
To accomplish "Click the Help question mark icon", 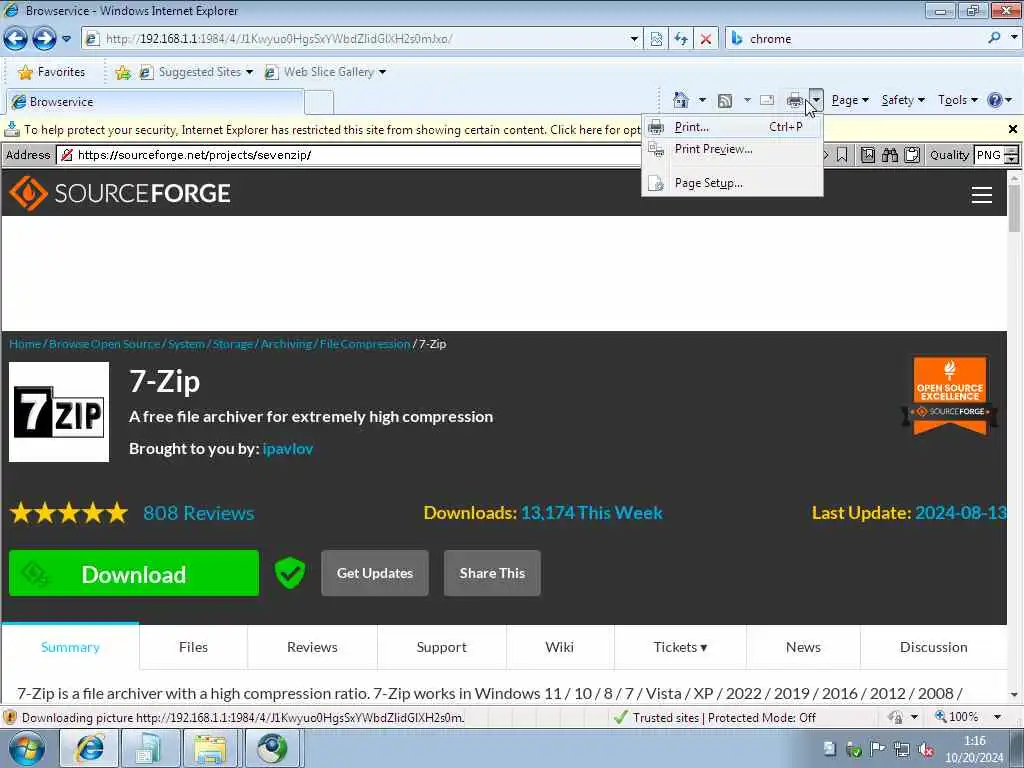I will [995, 100].
